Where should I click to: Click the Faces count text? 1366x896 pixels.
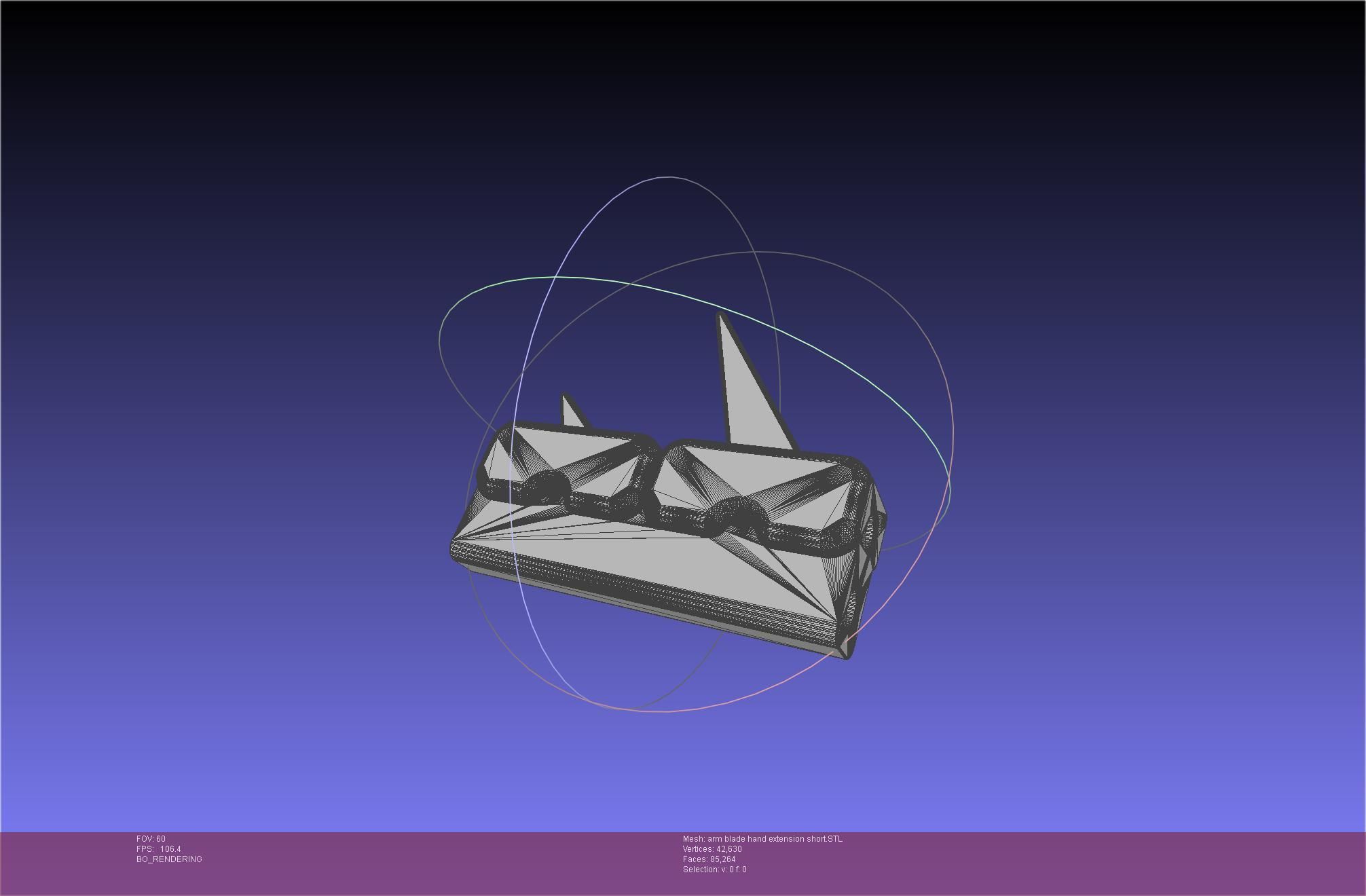click(x=709, y=859)
